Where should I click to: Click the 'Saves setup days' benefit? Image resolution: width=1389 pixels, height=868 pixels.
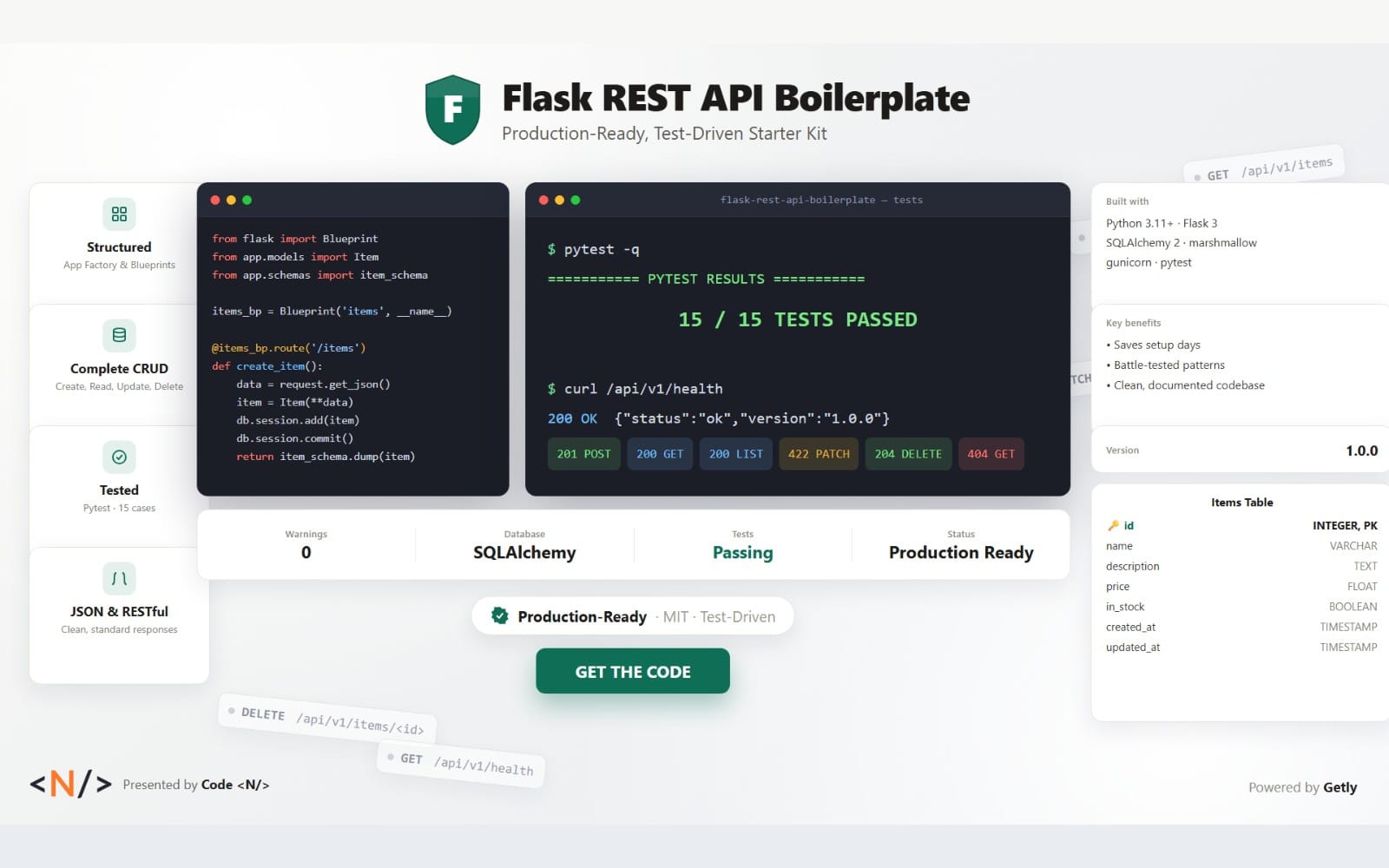[x=1153, y=345]
